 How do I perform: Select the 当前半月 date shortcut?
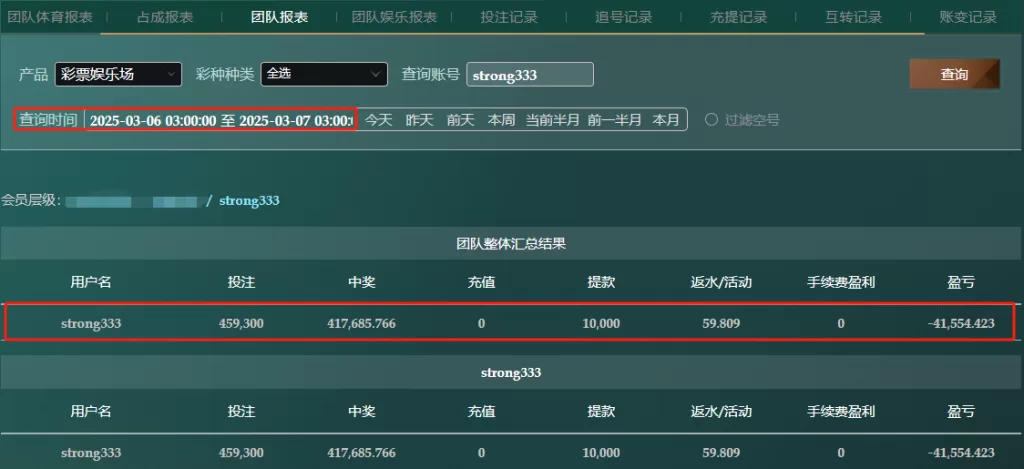tap(553, 120)
